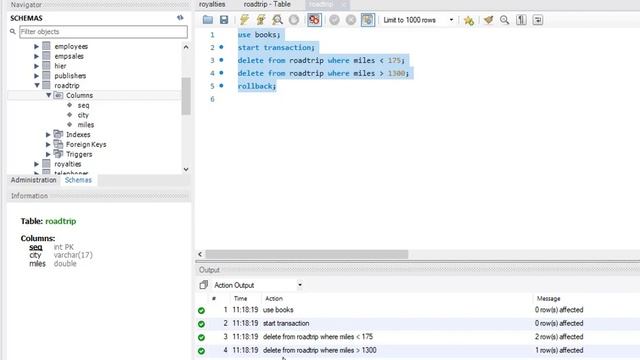Click the Filter objects search field
The height and width of the screenshot is (360, 640).
coord(103,32)
